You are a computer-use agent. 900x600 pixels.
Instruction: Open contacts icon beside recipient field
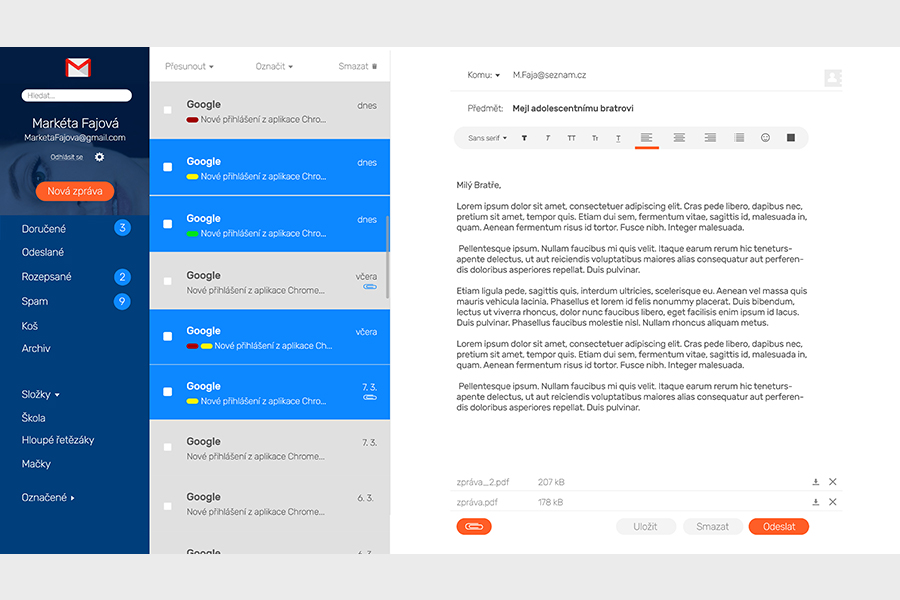click(x=832, y=77)
